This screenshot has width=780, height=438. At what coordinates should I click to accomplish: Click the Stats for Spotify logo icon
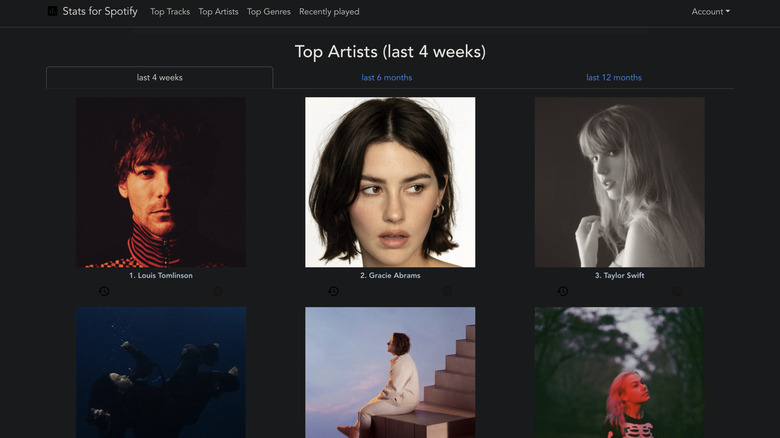click(52, 12)
